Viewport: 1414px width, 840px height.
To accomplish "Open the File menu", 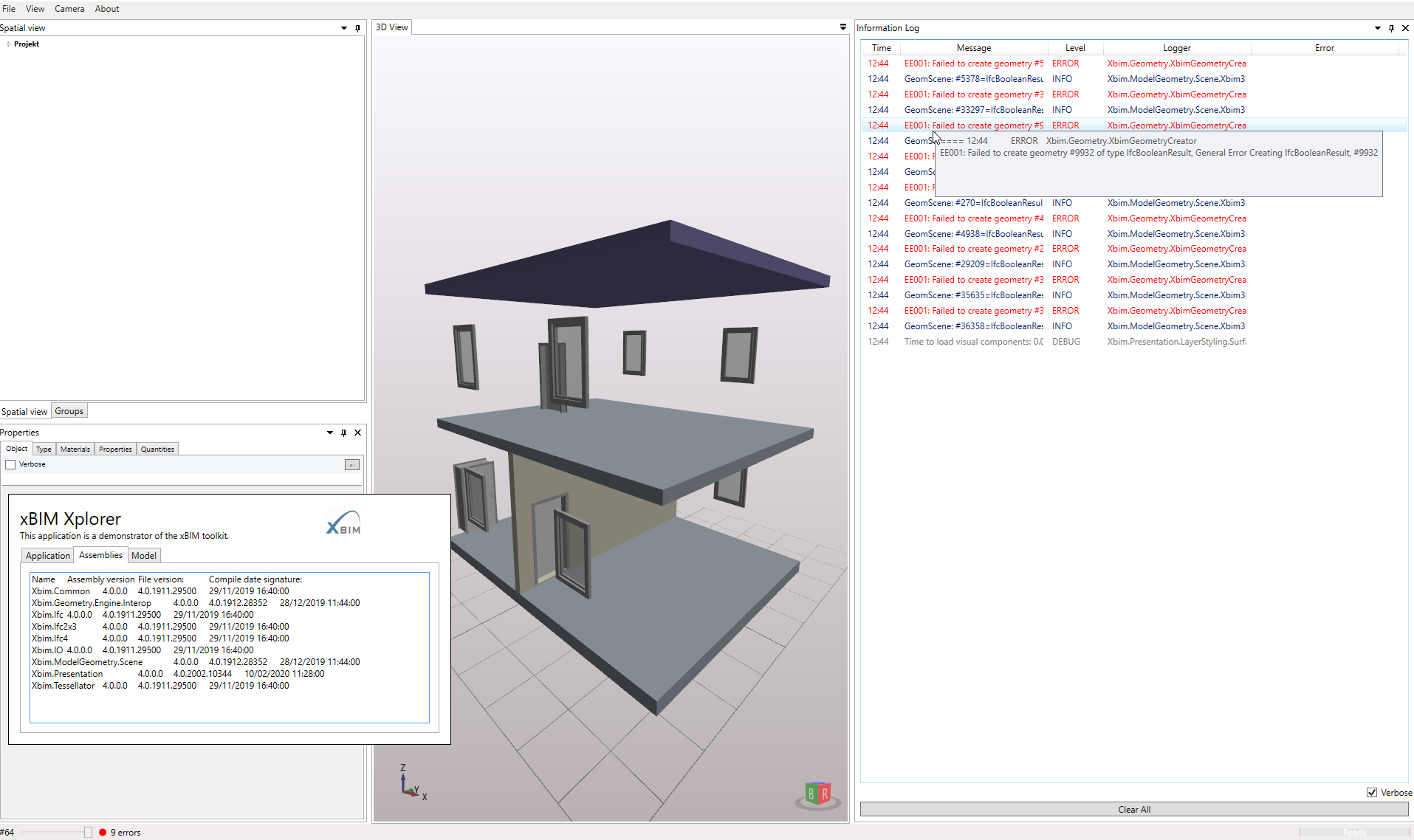I will 9,9.
